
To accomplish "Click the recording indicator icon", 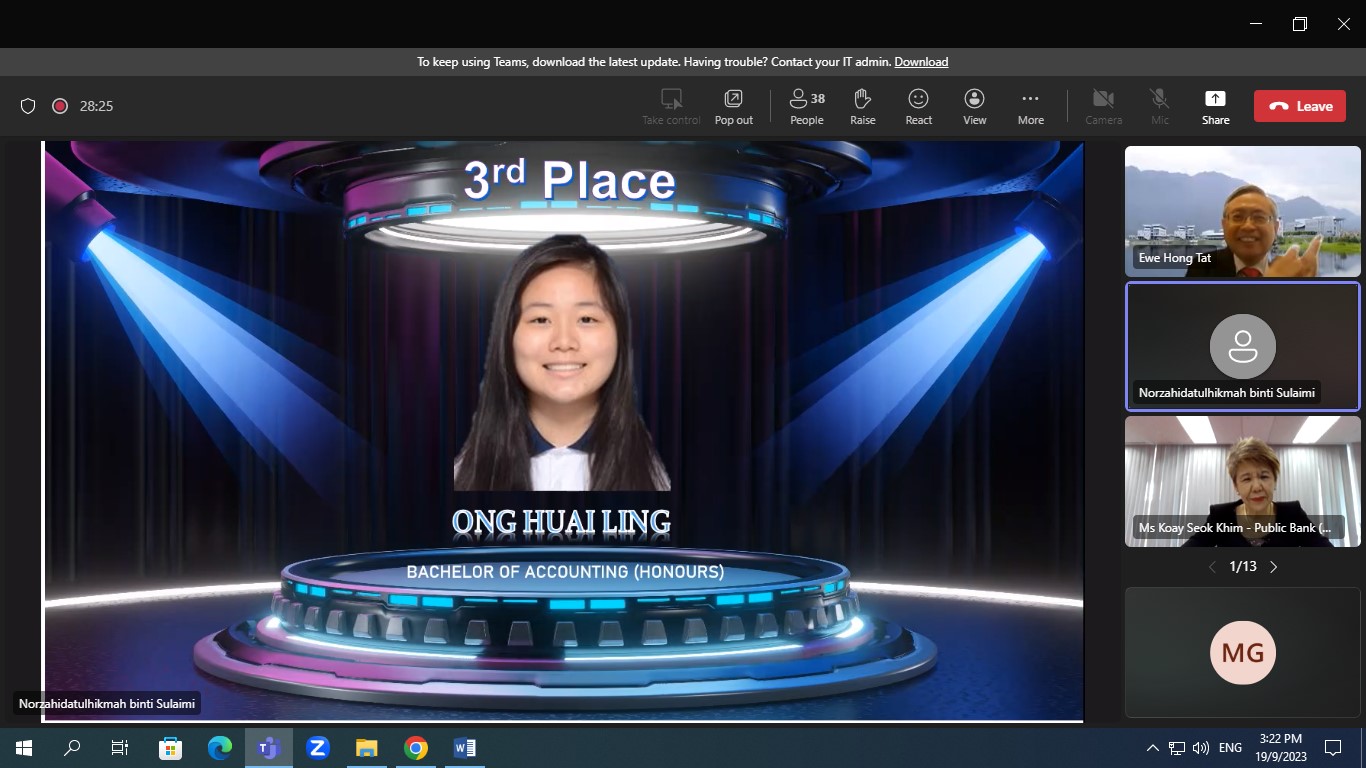I will click(60, 106).
